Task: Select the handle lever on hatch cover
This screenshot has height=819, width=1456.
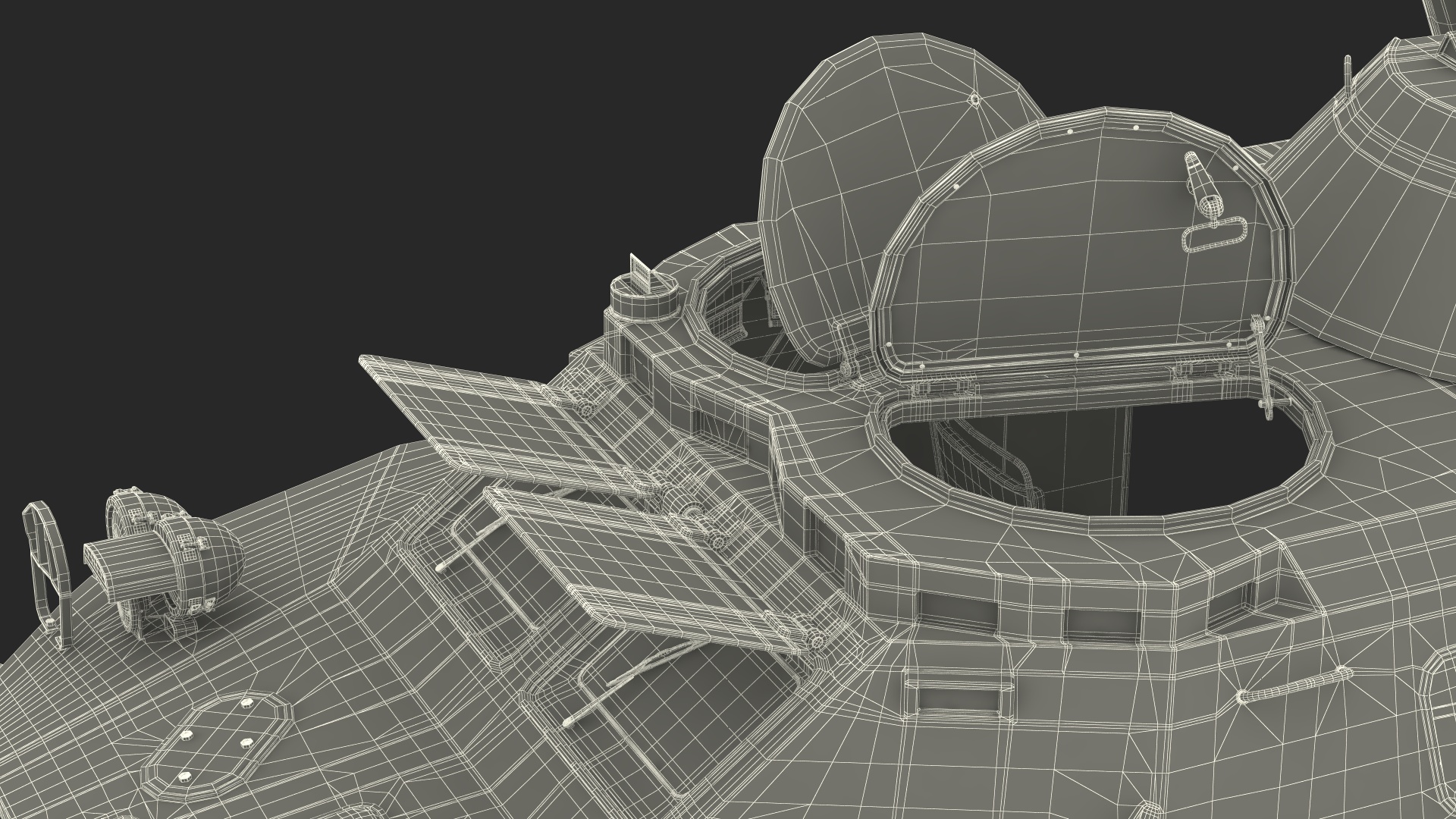Action: click(x=1203, y=183)
